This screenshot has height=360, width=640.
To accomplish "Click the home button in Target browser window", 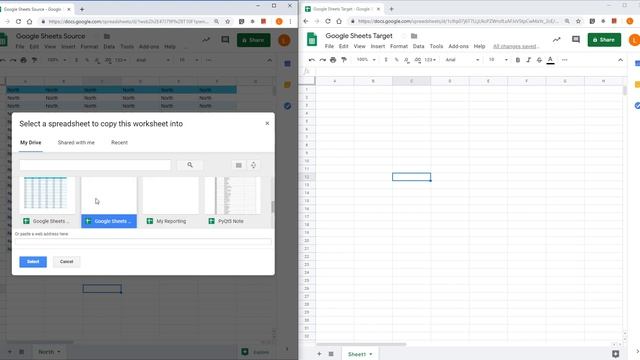I will click(x=339, y=21).
